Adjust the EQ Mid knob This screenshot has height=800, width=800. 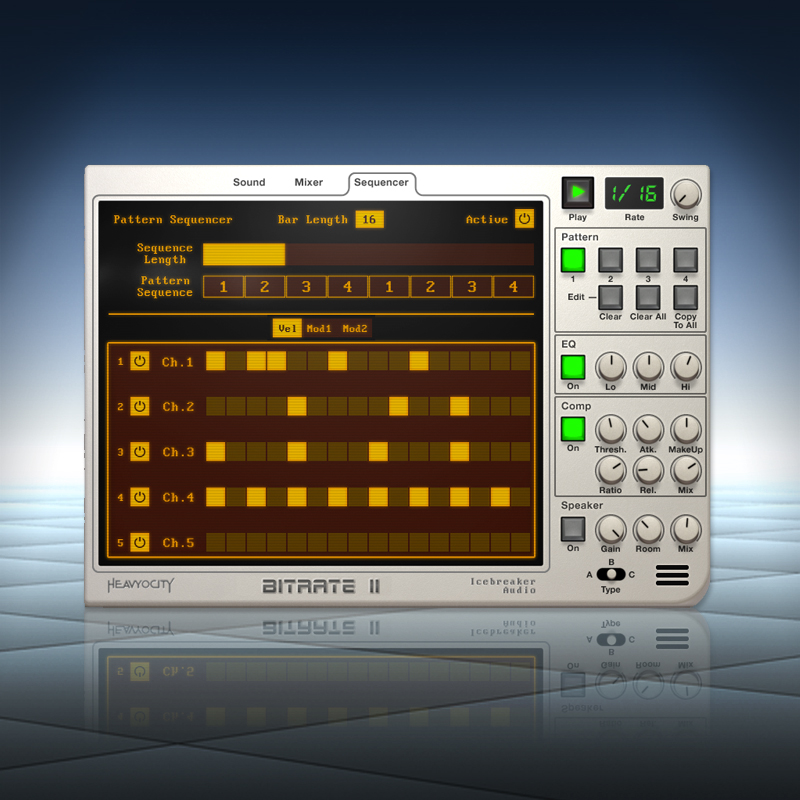click(648, 367)
